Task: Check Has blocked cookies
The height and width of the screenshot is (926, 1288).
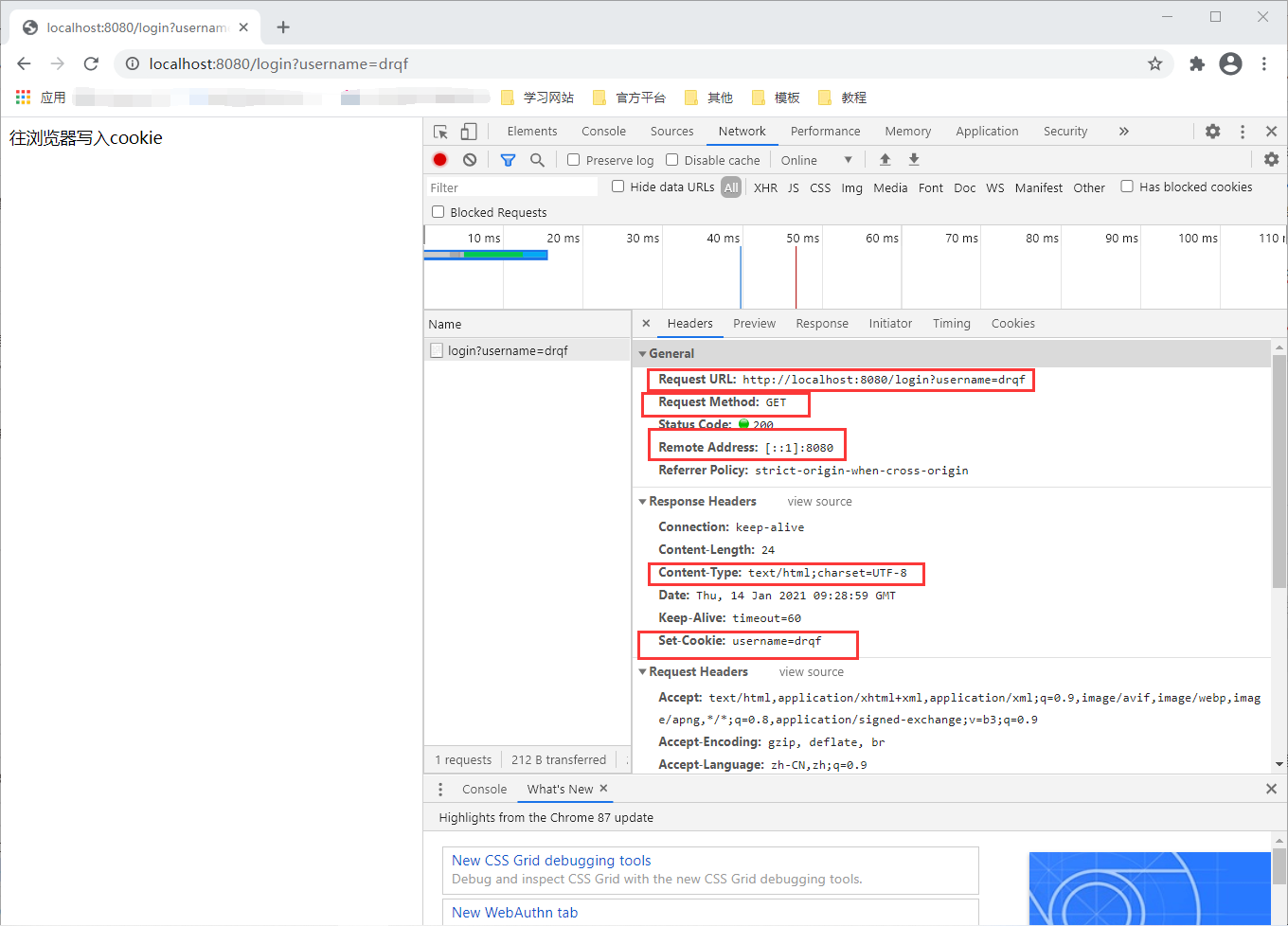Action: click(1127, 187)
